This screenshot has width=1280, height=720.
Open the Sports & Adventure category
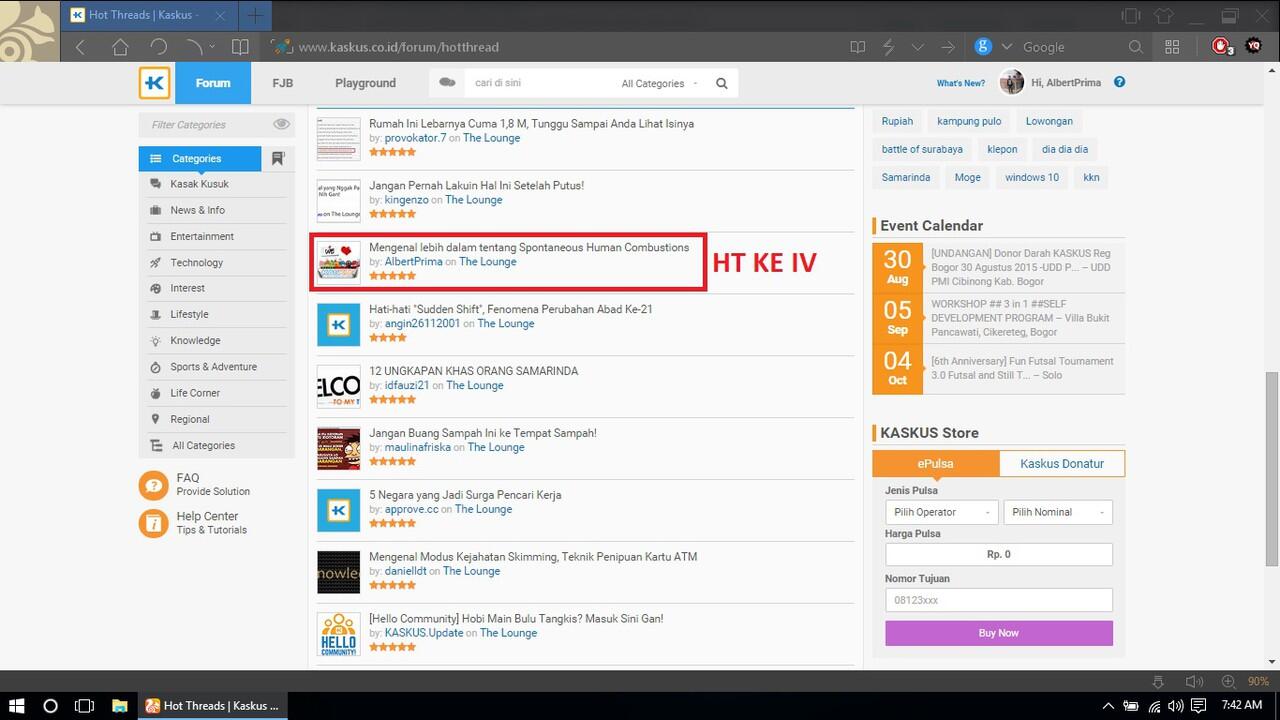click(213, 367)
